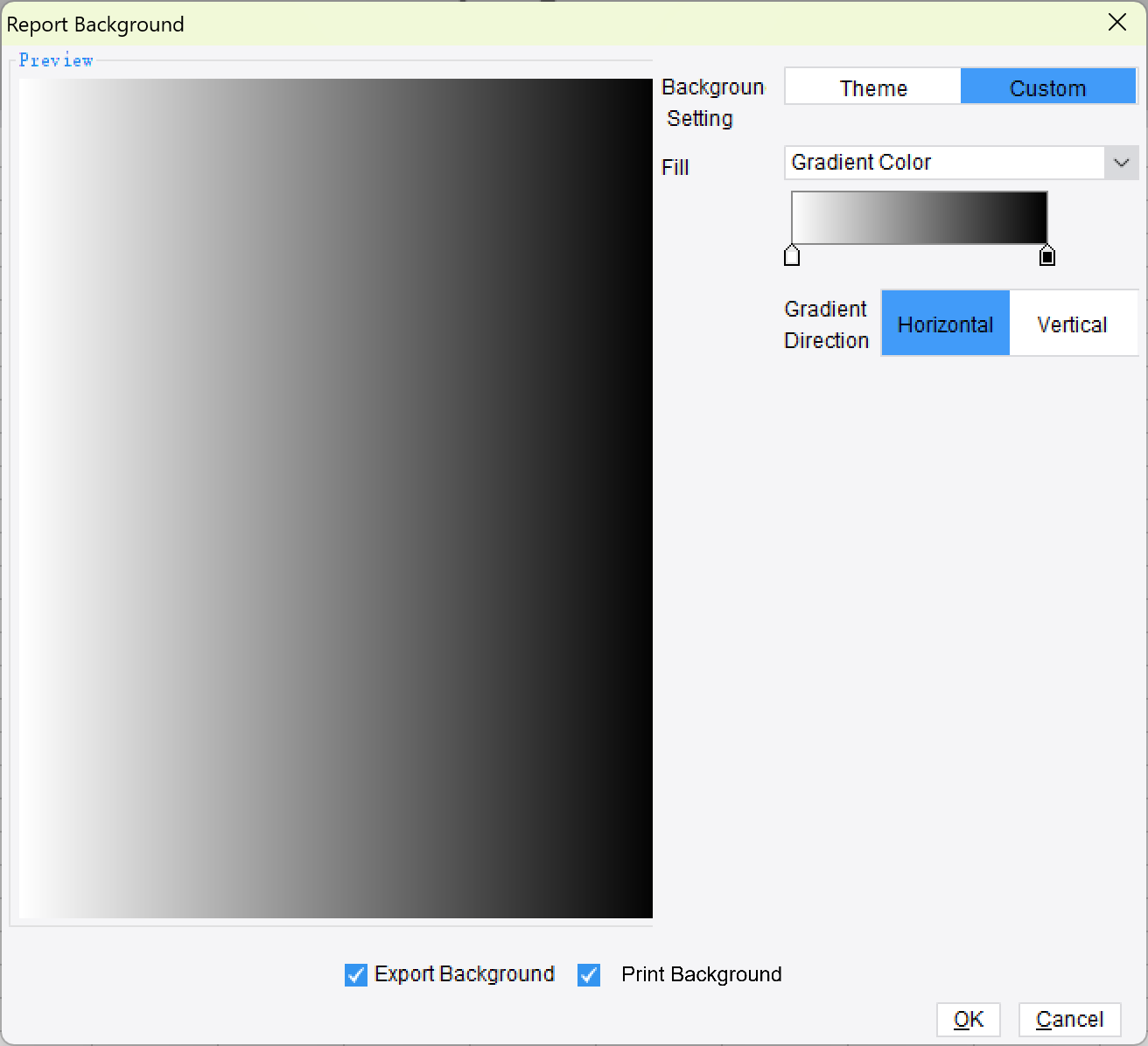
Task: Uncheck the Export Background option
Action: (x=355, y=974)
